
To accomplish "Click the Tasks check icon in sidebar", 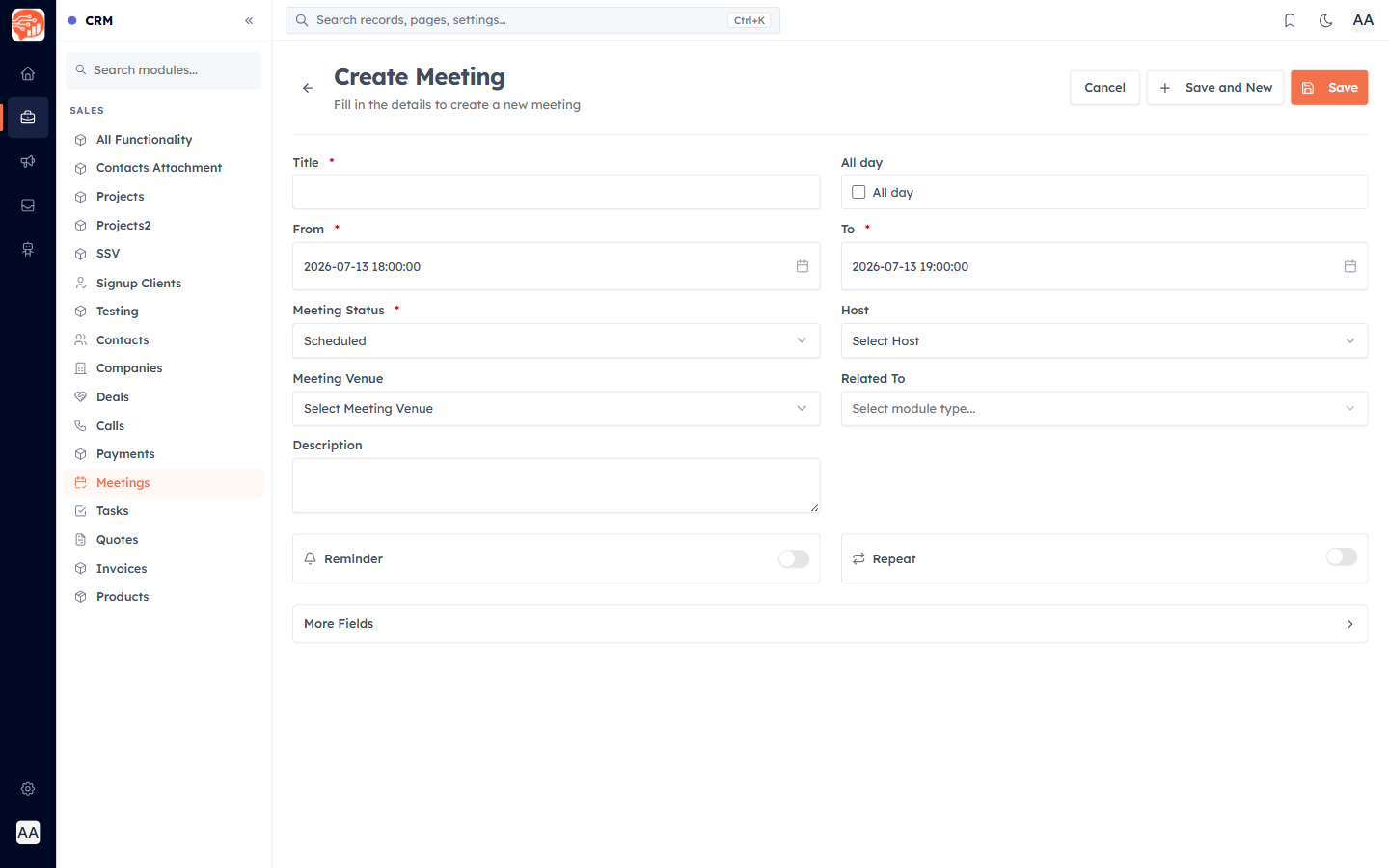I will (81, 511).
